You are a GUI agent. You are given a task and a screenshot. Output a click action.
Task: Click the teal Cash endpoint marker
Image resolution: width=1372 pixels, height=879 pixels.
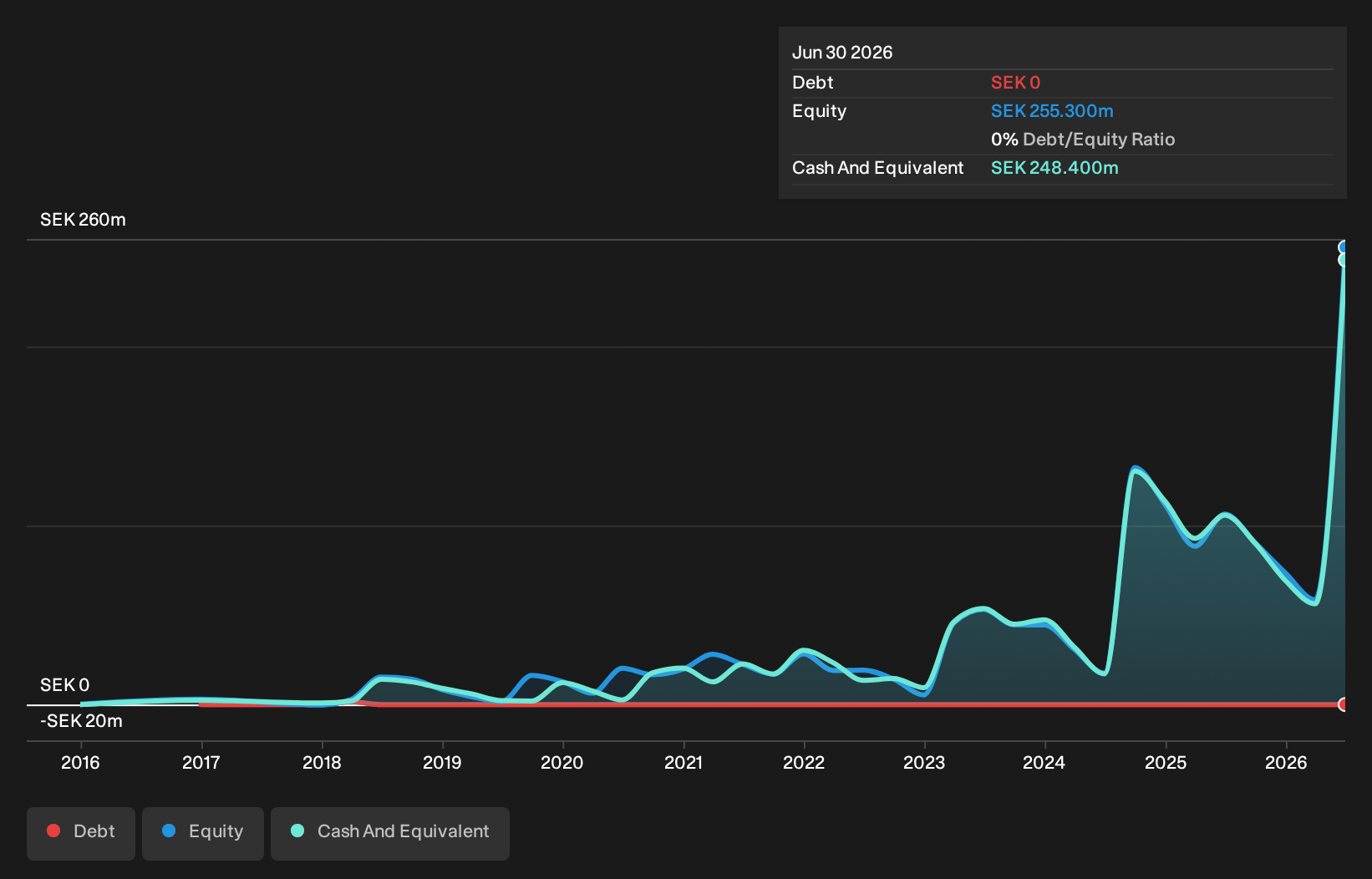1344,260
